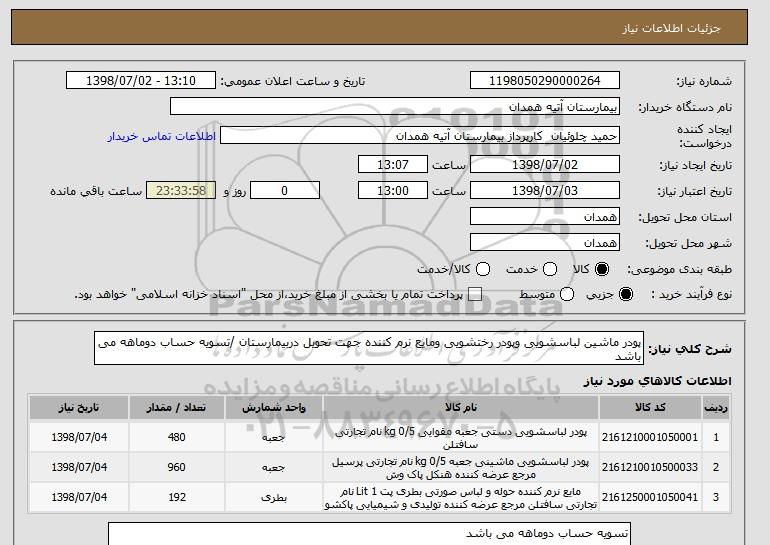Viewport: 770px width, 545px height.
Task: Click the hand-wash laundry powder item name
Action: (461, 438)
